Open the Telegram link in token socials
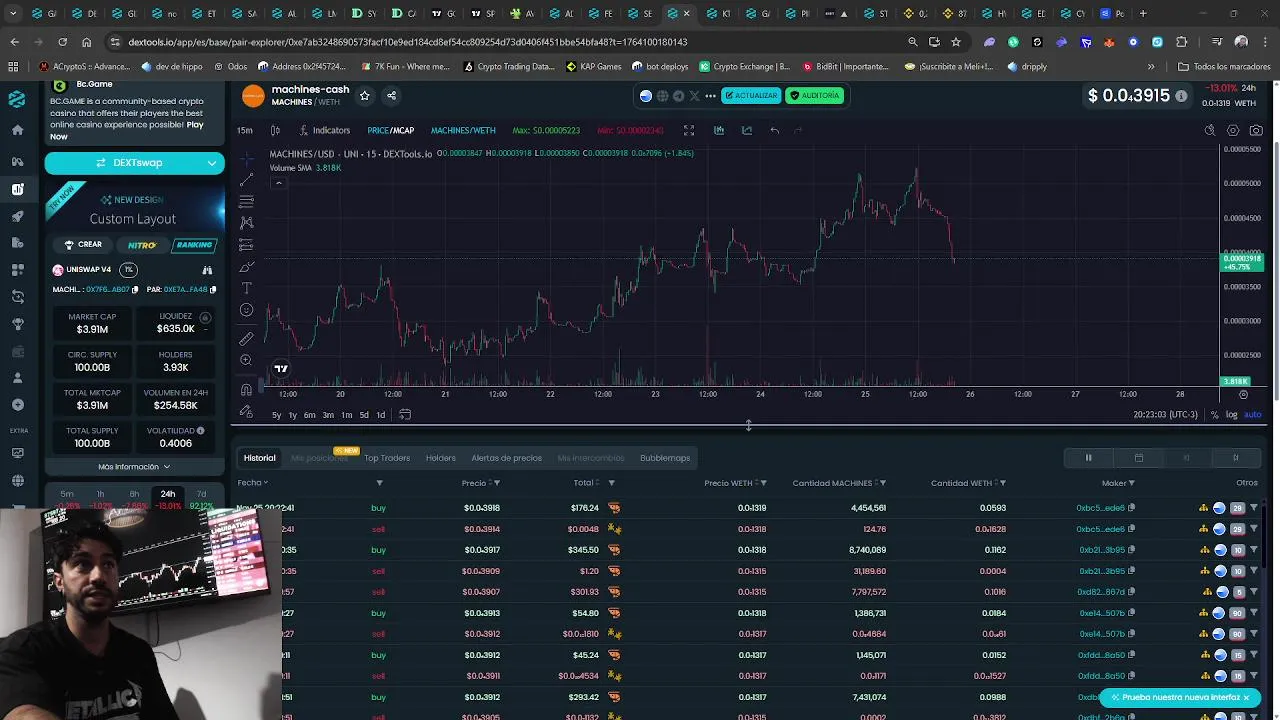This screenshot has width=1280, height=720. pyautogui.click(x=679, y=96)
